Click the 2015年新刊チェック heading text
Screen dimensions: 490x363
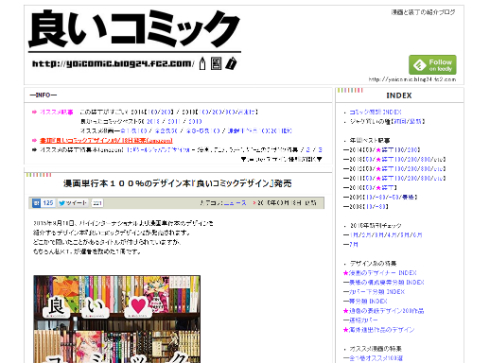click(x=376, y=226)
